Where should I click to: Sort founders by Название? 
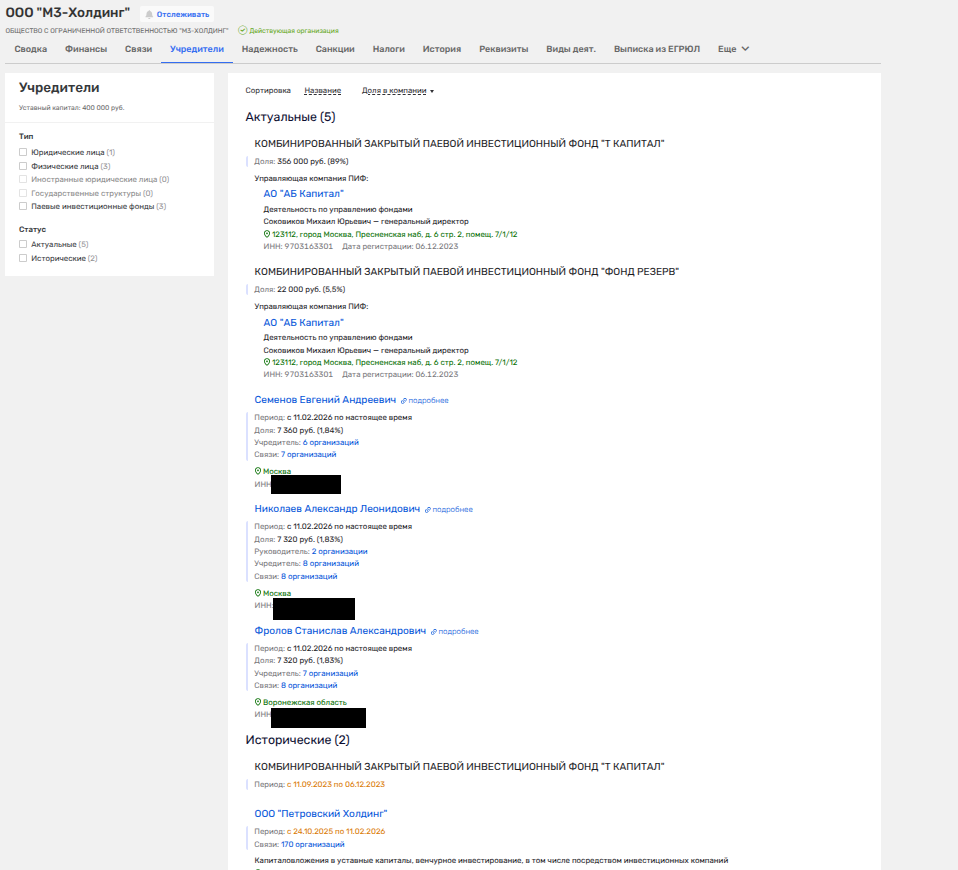click(322, 91)
